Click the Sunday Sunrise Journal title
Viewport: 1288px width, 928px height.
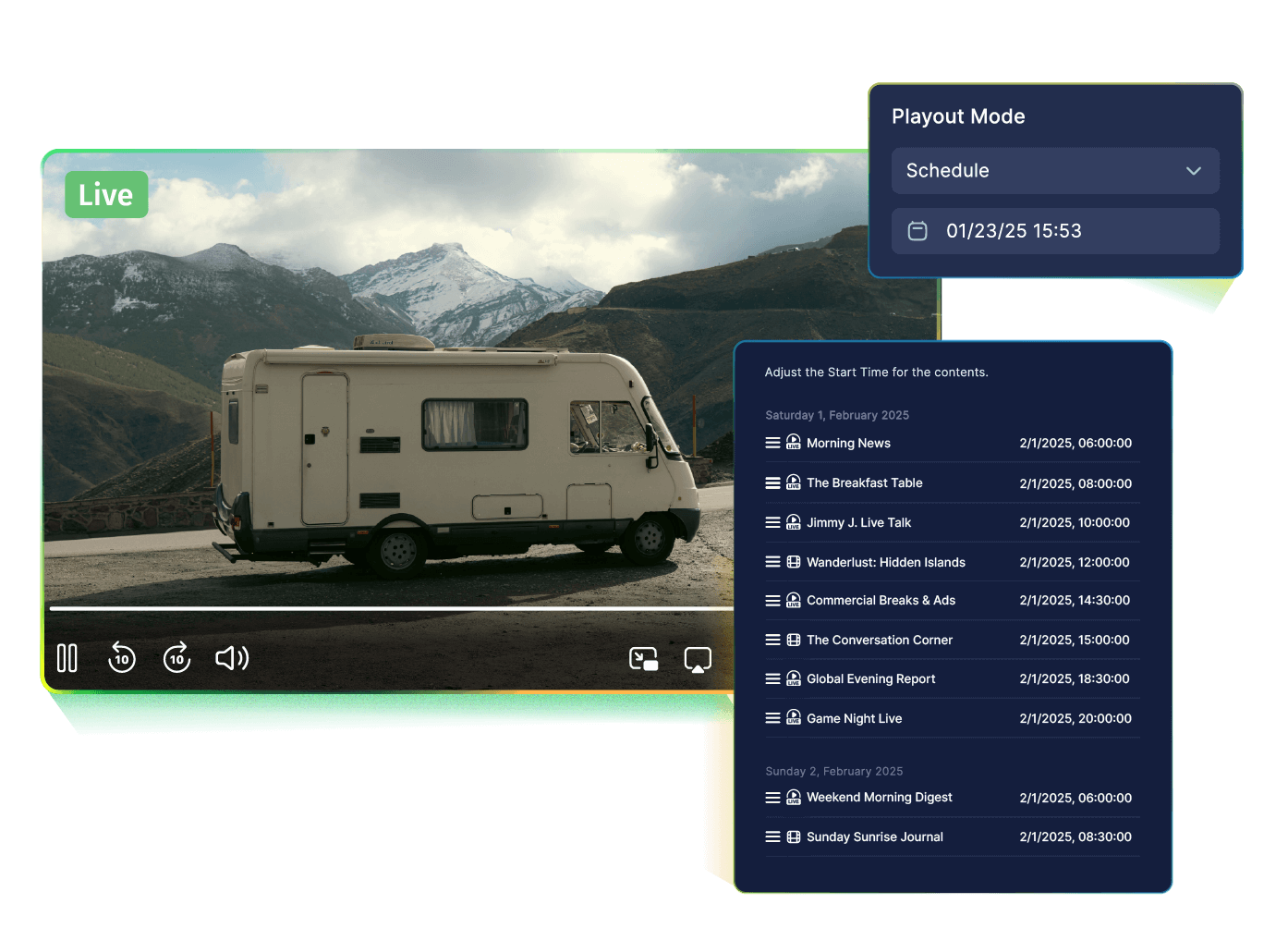coord(874,836)
